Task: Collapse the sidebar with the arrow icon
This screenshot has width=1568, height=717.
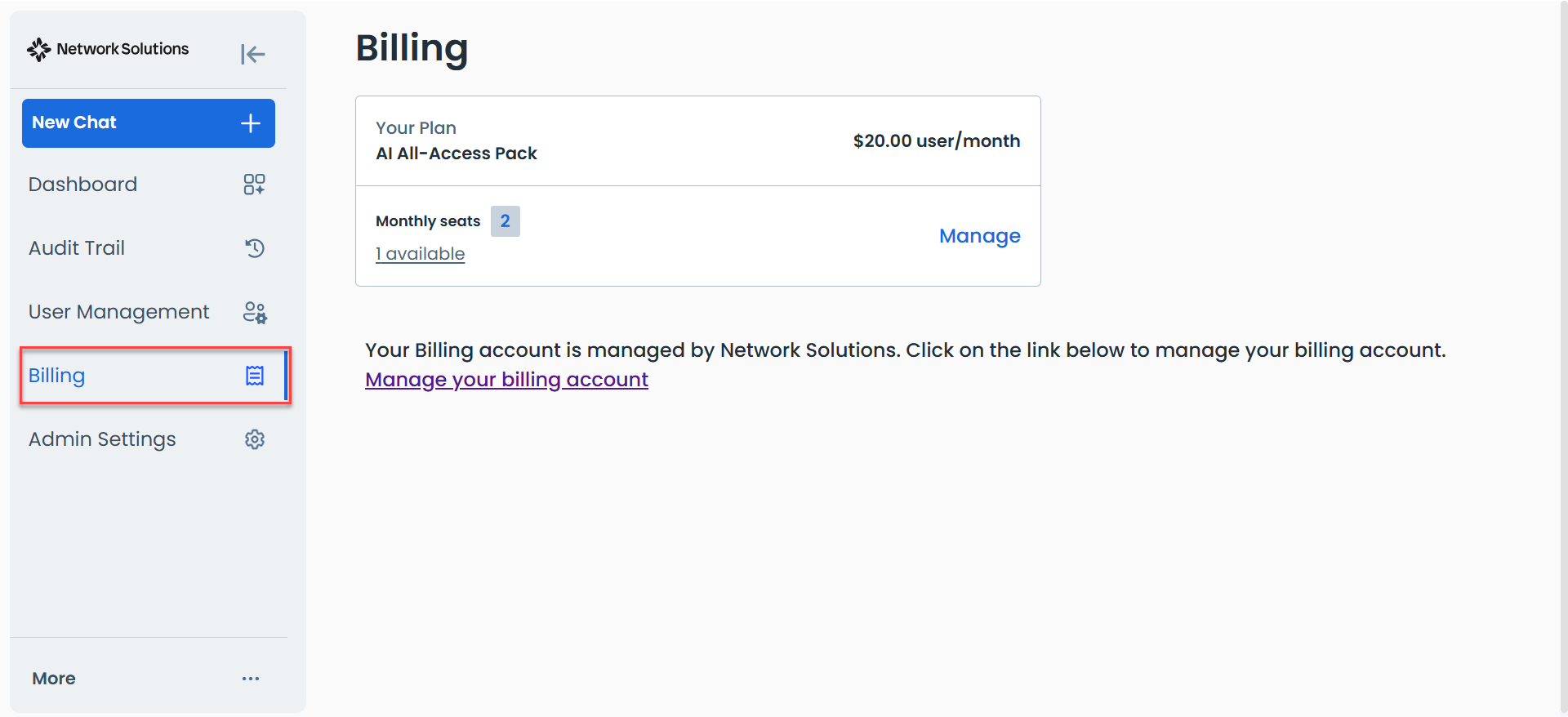Action: 253,54
